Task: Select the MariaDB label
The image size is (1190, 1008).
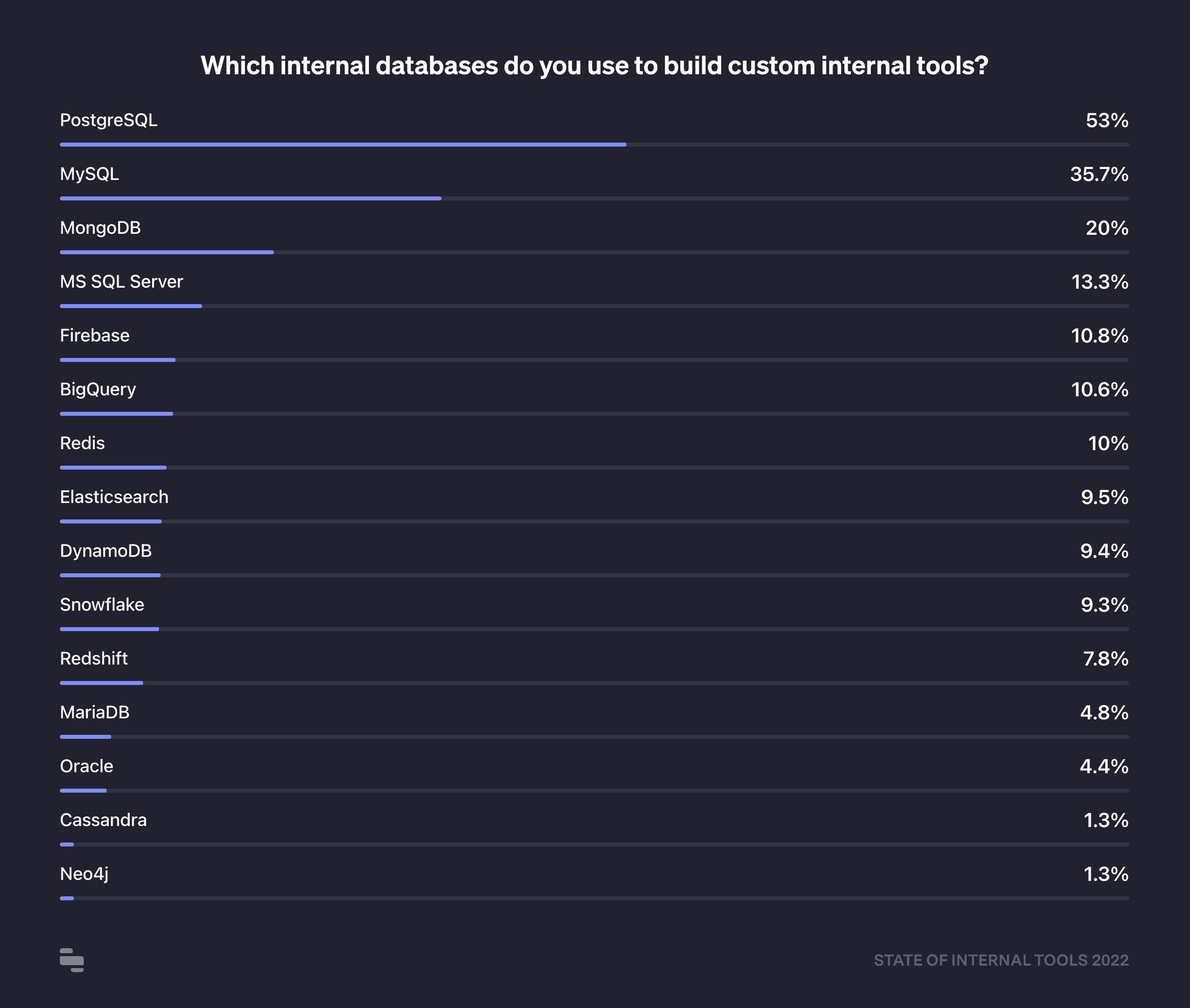Action: point(94,712)
